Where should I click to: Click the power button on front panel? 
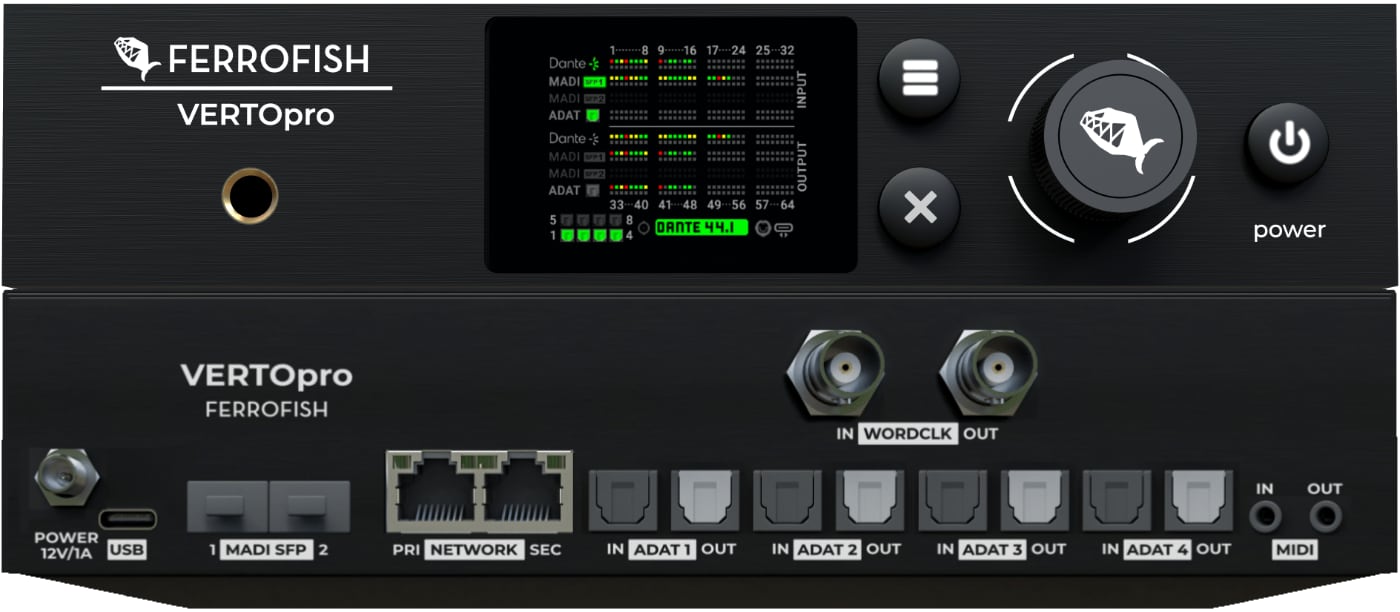1287,145
